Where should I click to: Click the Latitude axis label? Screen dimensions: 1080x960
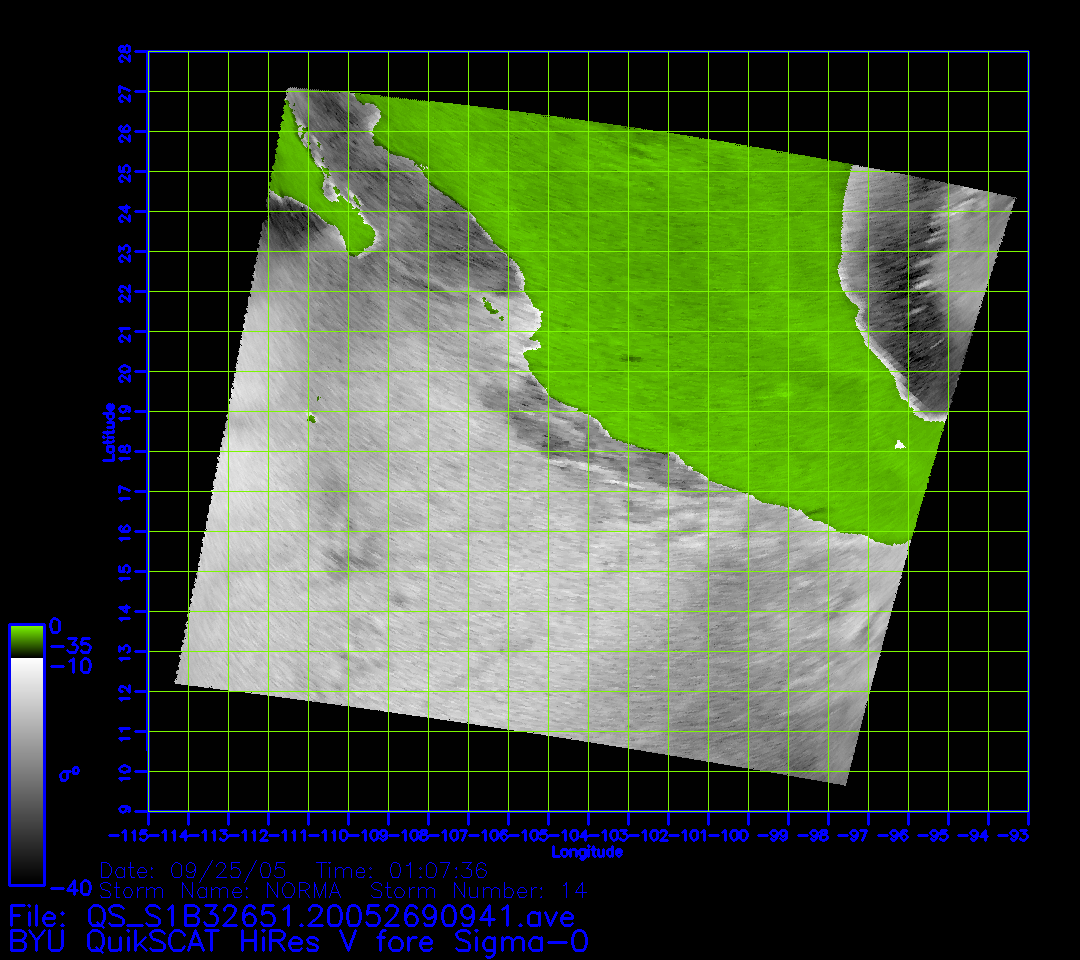(x=106, y=432)
